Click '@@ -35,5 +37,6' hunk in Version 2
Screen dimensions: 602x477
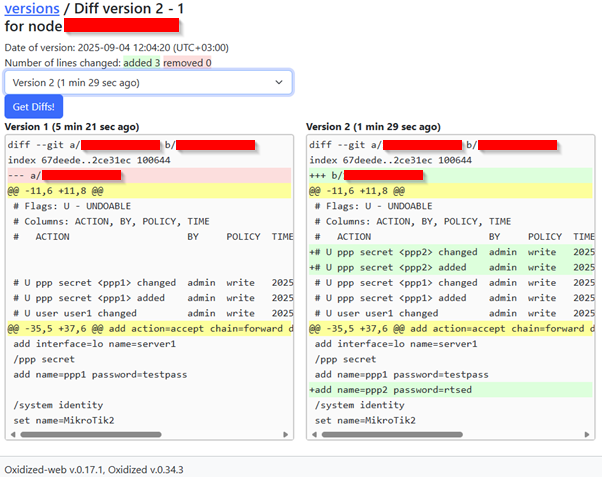451,329
